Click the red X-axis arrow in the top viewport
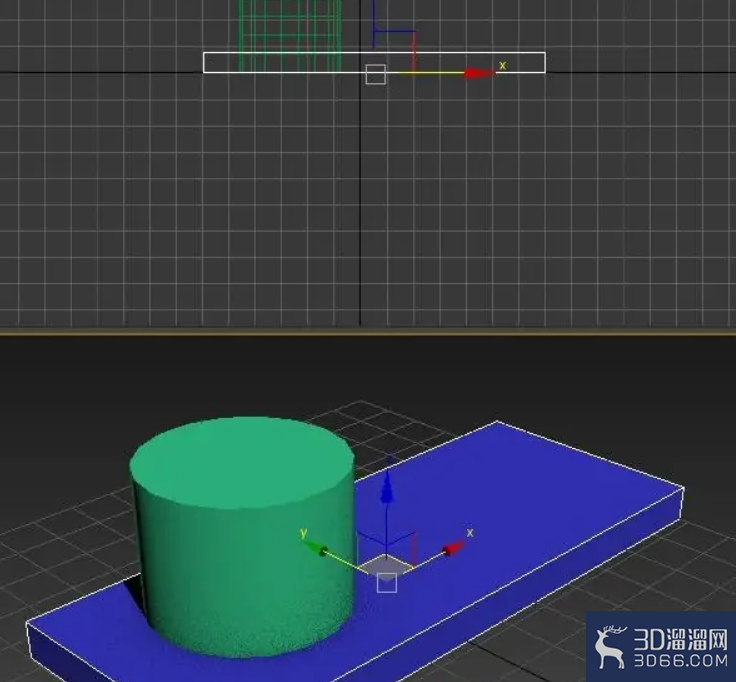Viewport: 736px width, 682px height. pyautogui.click(x=479, y=73)
